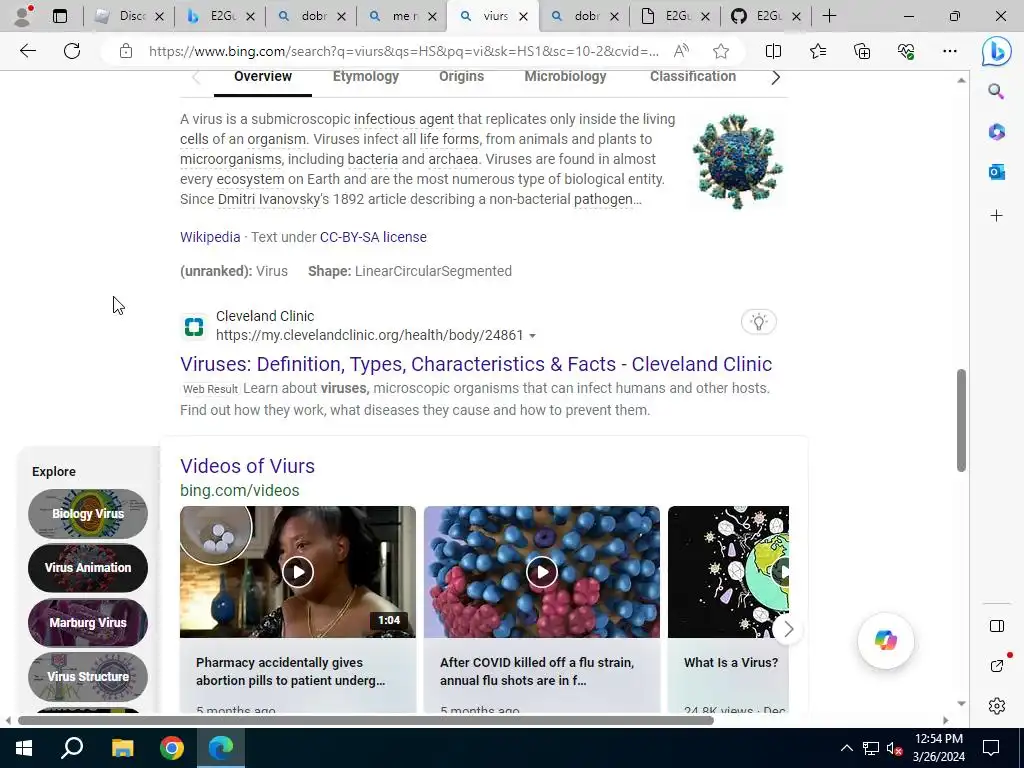
Task: Go back using the browser back arrow
Action: coord(27,51)
